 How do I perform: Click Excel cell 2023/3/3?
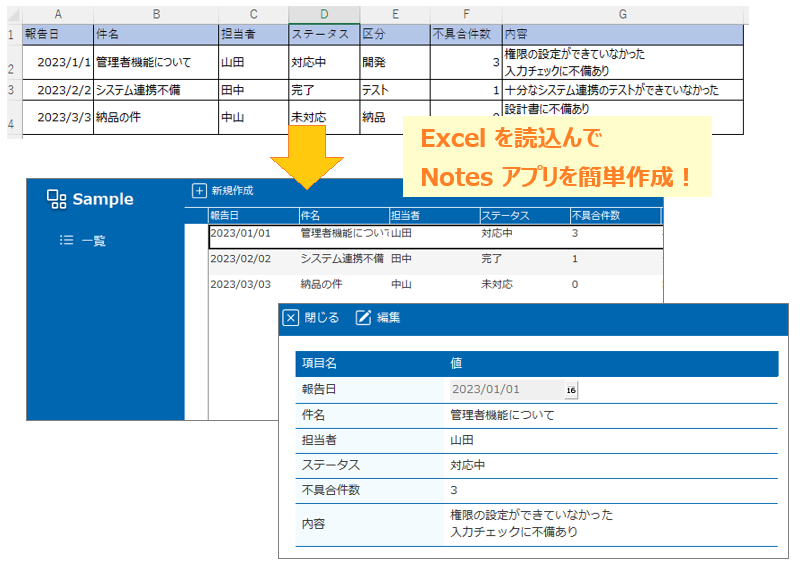[x=58, y=118]
